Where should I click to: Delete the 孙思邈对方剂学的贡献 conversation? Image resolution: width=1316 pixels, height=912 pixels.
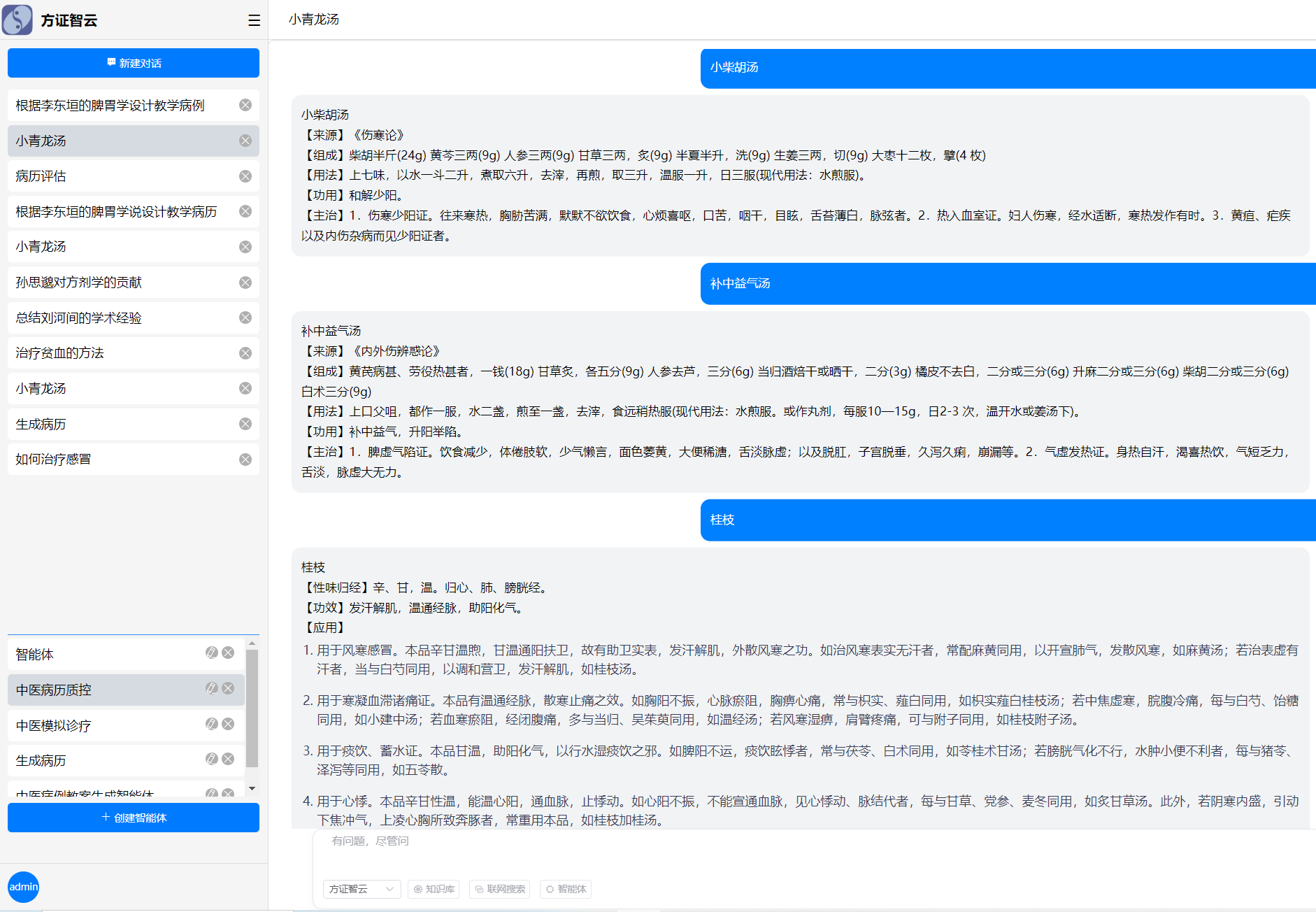(x=245, y=283)
